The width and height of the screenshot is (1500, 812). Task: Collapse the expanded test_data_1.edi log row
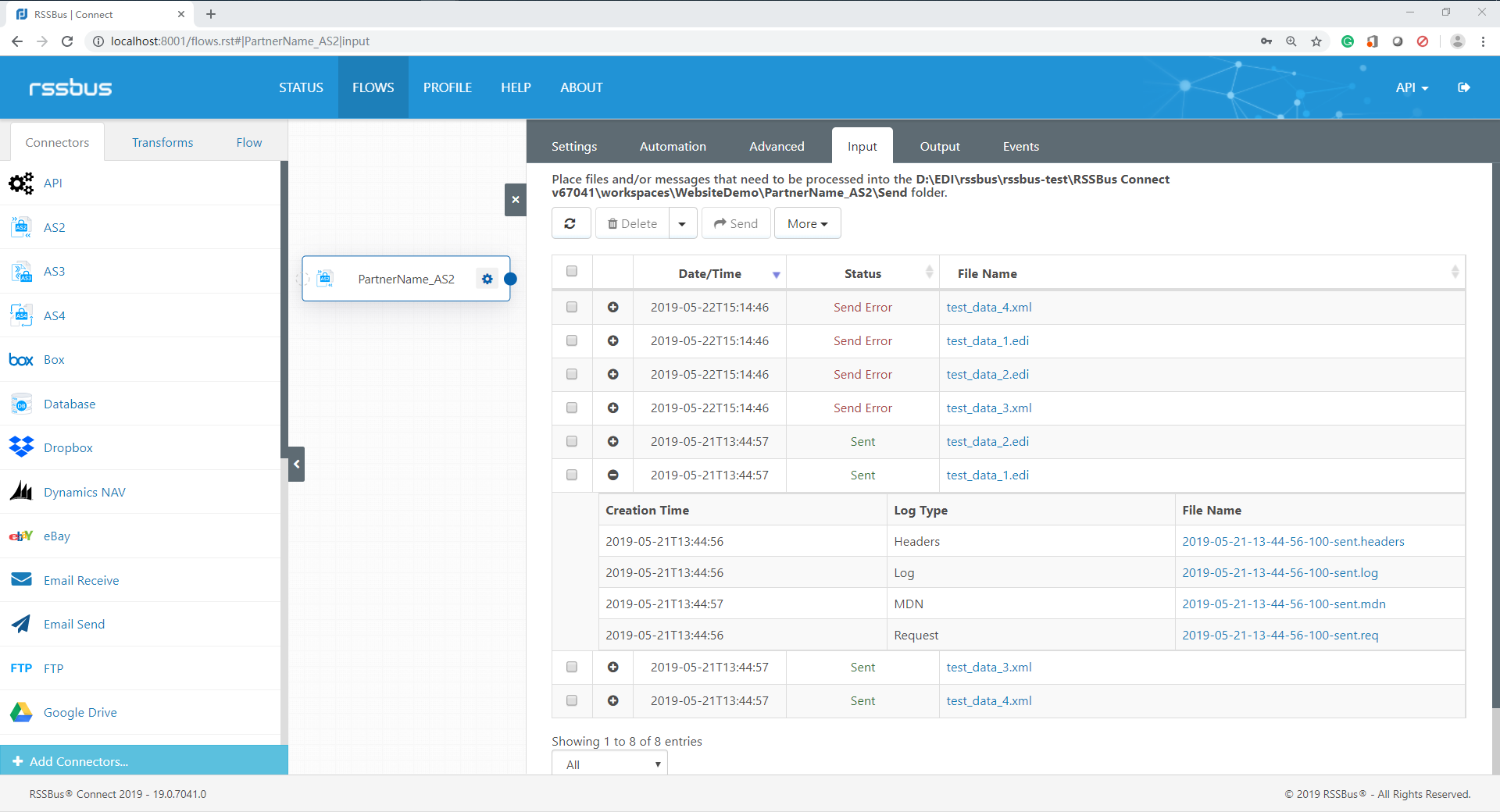point(613,475)
